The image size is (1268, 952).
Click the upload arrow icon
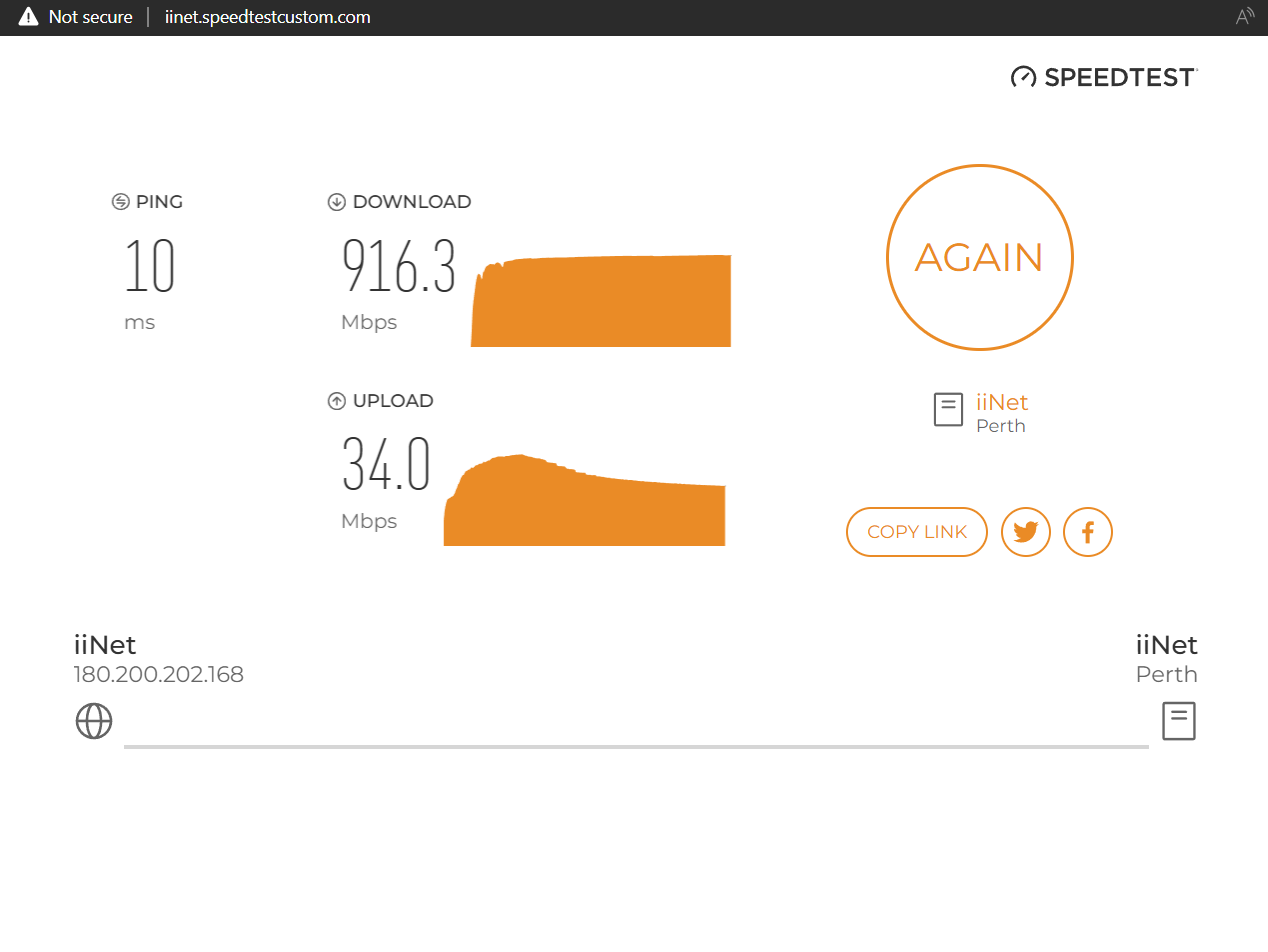336,401
